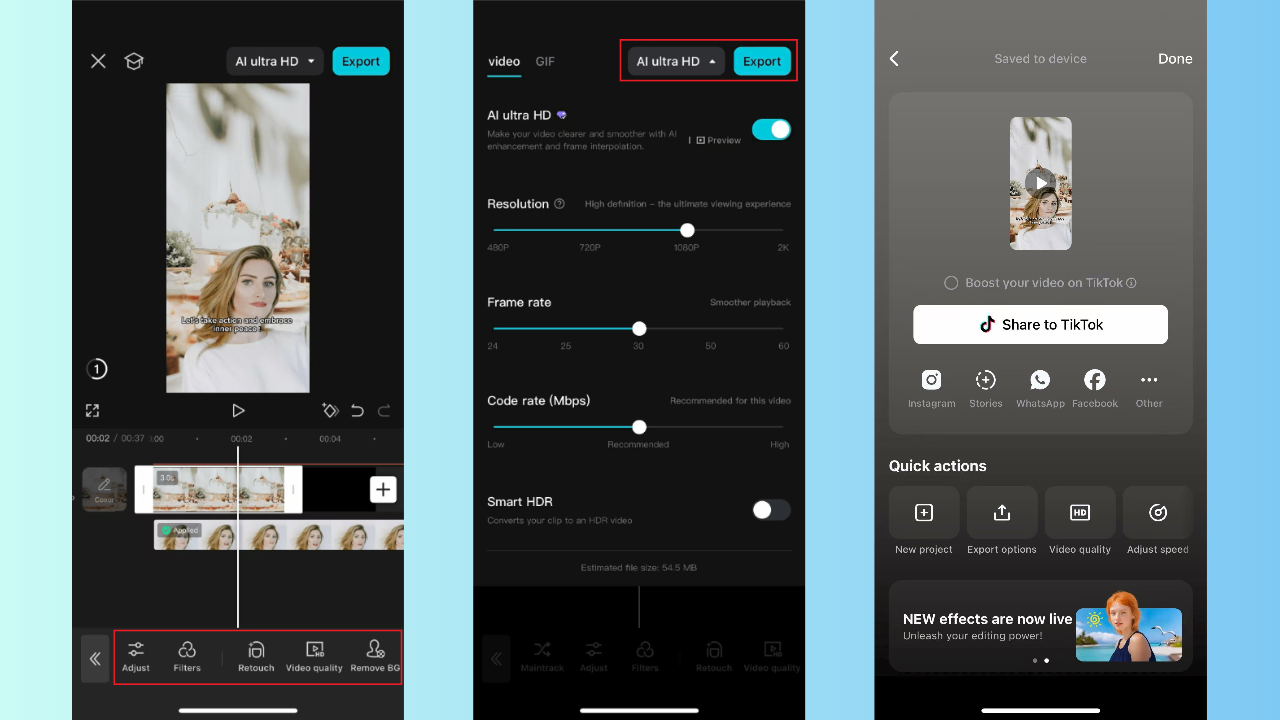Open info icon beside Boost your video on TikTok
This screenshot has height=720, width=1280.
pos(1131,283)
